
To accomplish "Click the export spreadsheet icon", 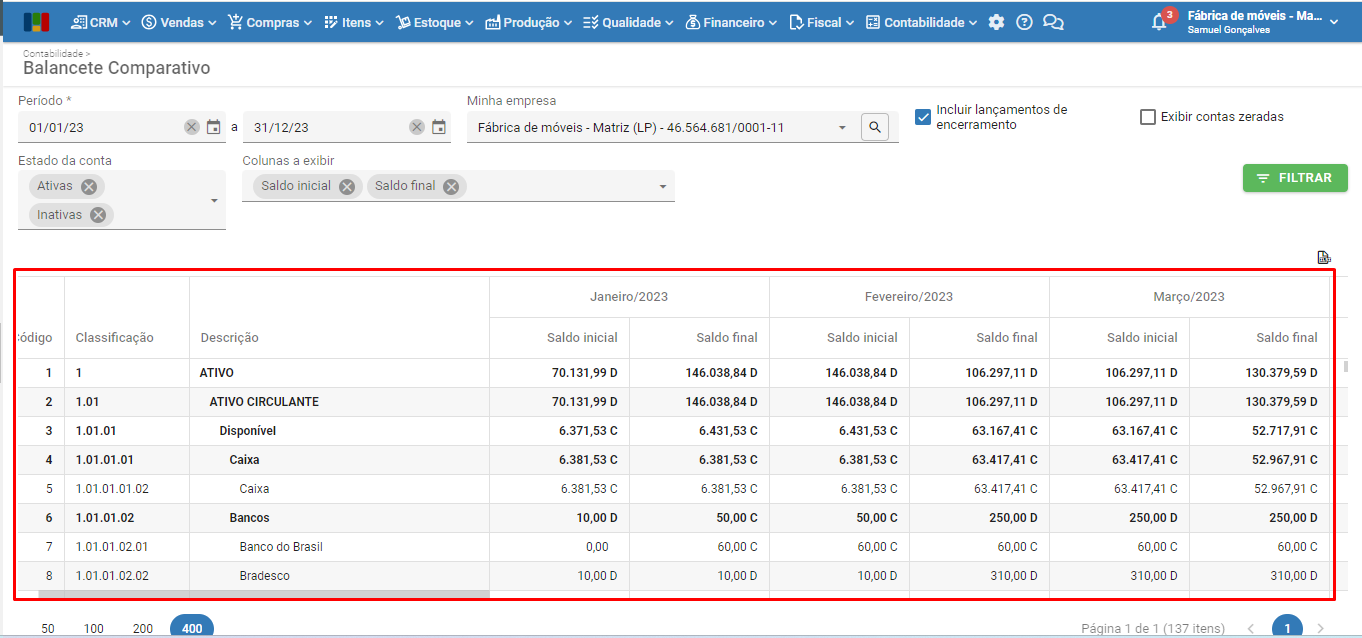I will [x=1324, y=257].
